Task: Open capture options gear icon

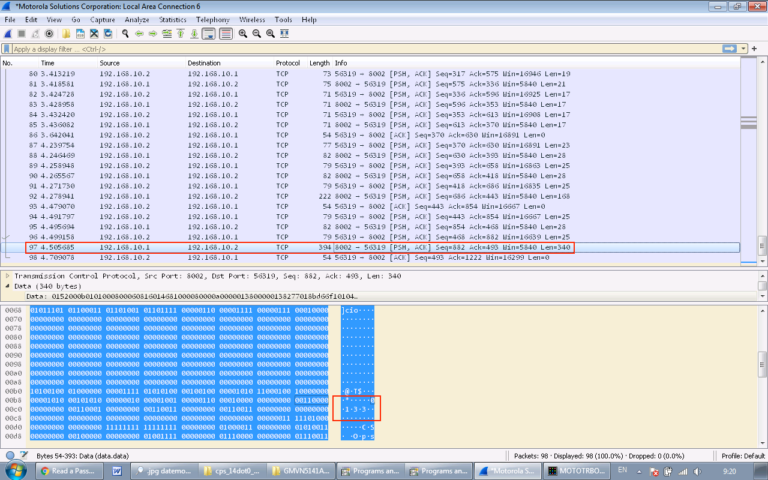Action: (49, 33)
